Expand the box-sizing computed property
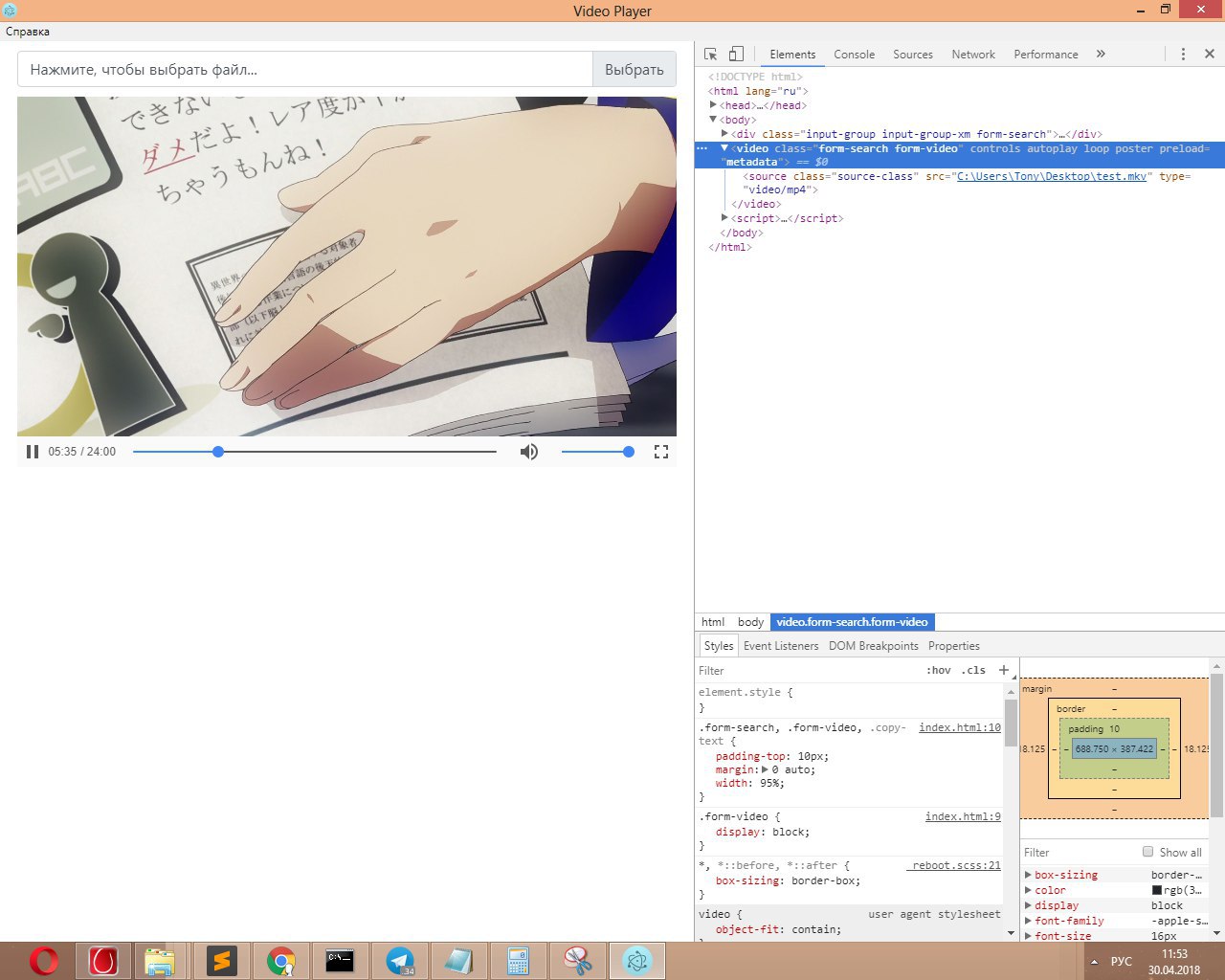1225x980 pixels. (x=1028, y=875)
